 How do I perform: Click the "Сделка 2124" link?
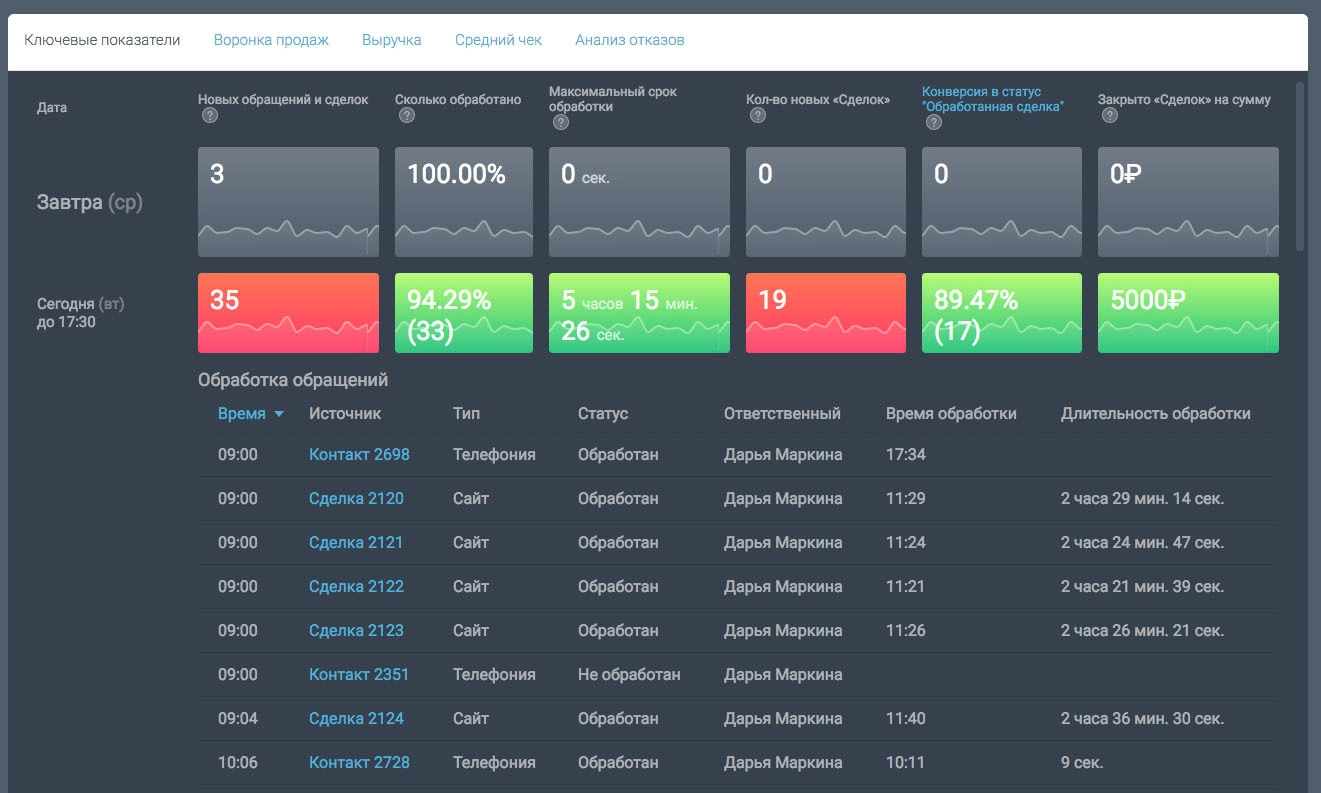click(356, 718)
